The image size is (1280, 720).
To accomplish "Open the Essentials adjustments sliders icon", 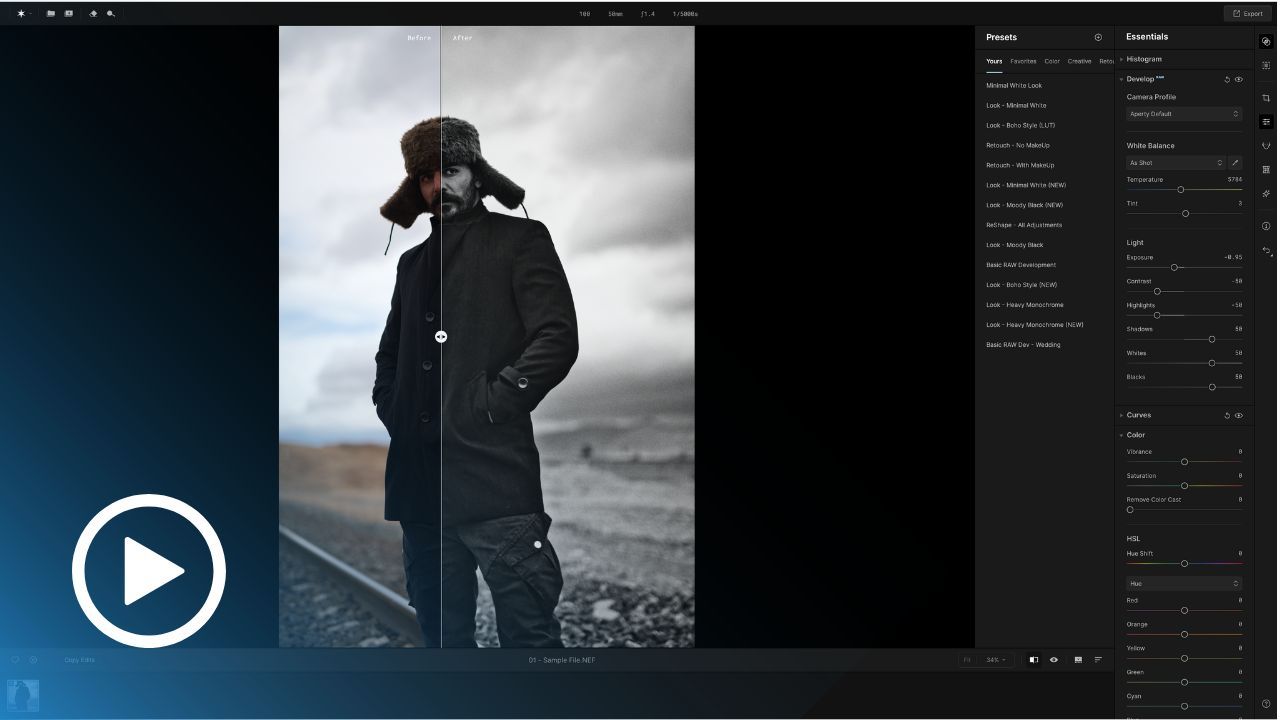I will pyautogui.click(x=1266, y=122).
